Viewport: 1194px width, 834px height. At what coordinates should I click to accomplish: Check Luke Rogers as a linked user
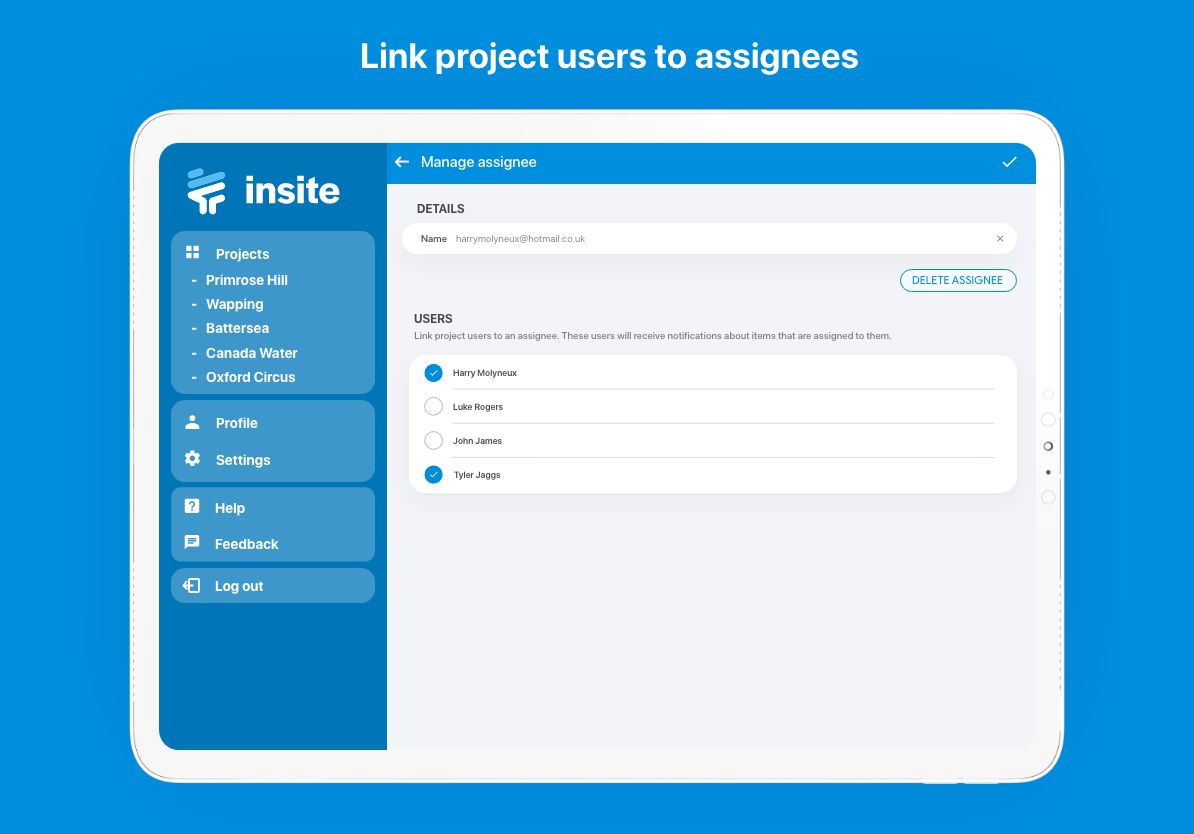point(433,406)
